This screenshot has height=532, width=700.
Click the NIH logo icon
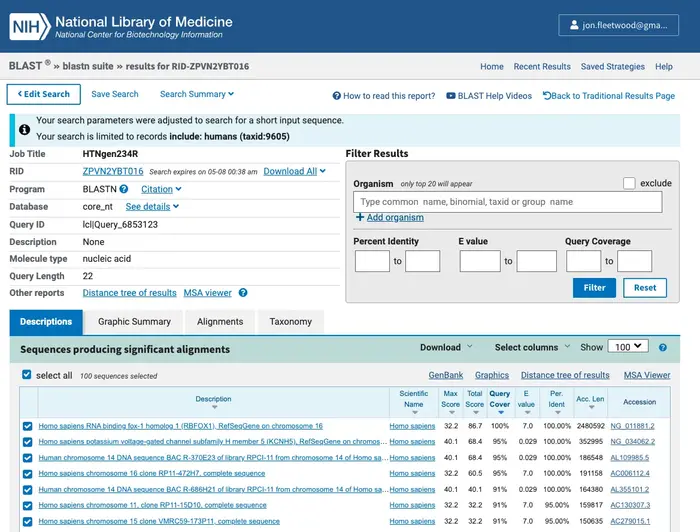click(30, 26)
